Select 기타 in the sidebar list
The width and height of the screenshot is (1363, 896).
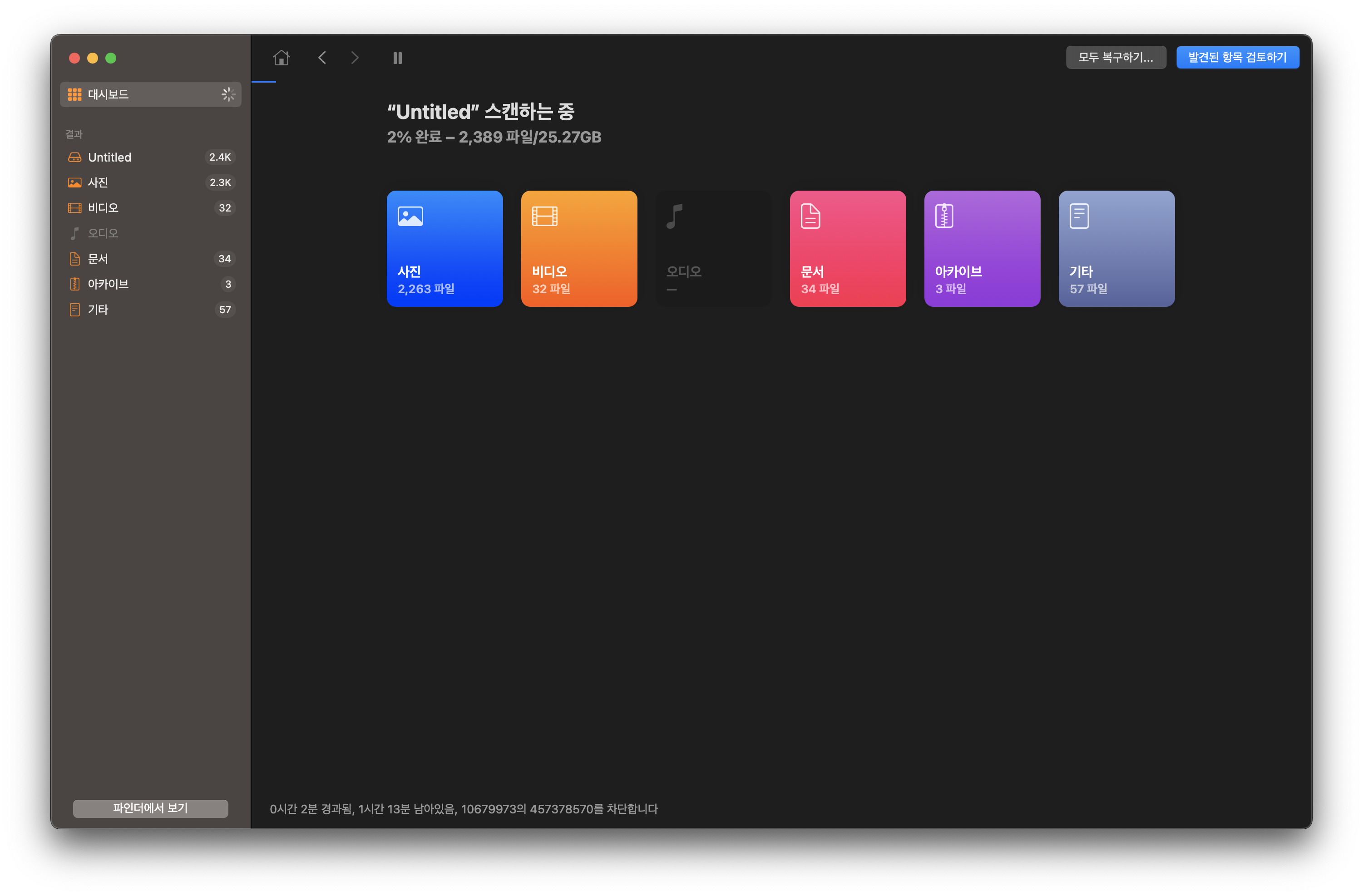(150, 310)
